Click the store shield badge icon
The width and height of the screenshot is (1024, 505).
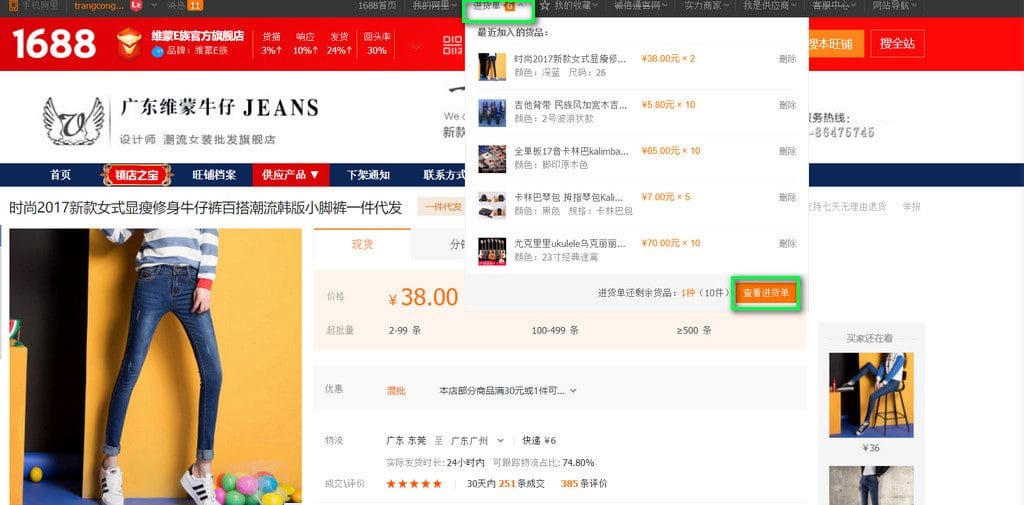click(x=129, y=43)
